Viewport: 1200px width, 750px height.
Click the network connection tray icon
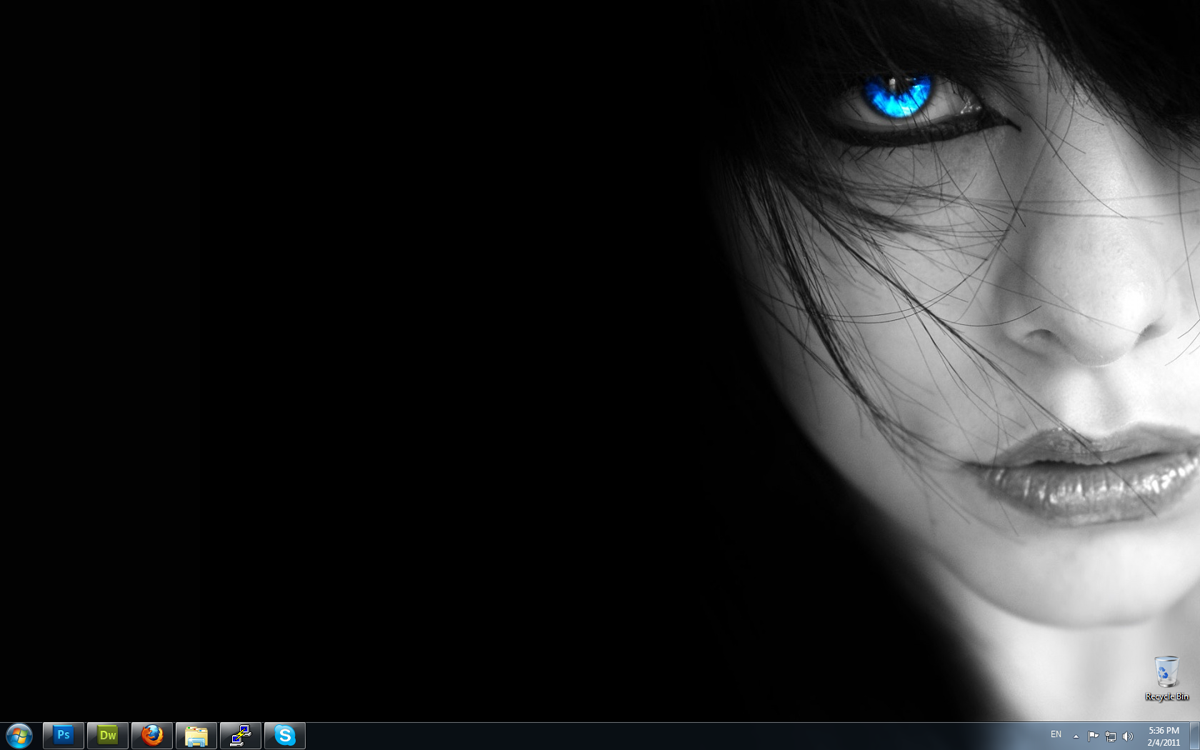1110,736
